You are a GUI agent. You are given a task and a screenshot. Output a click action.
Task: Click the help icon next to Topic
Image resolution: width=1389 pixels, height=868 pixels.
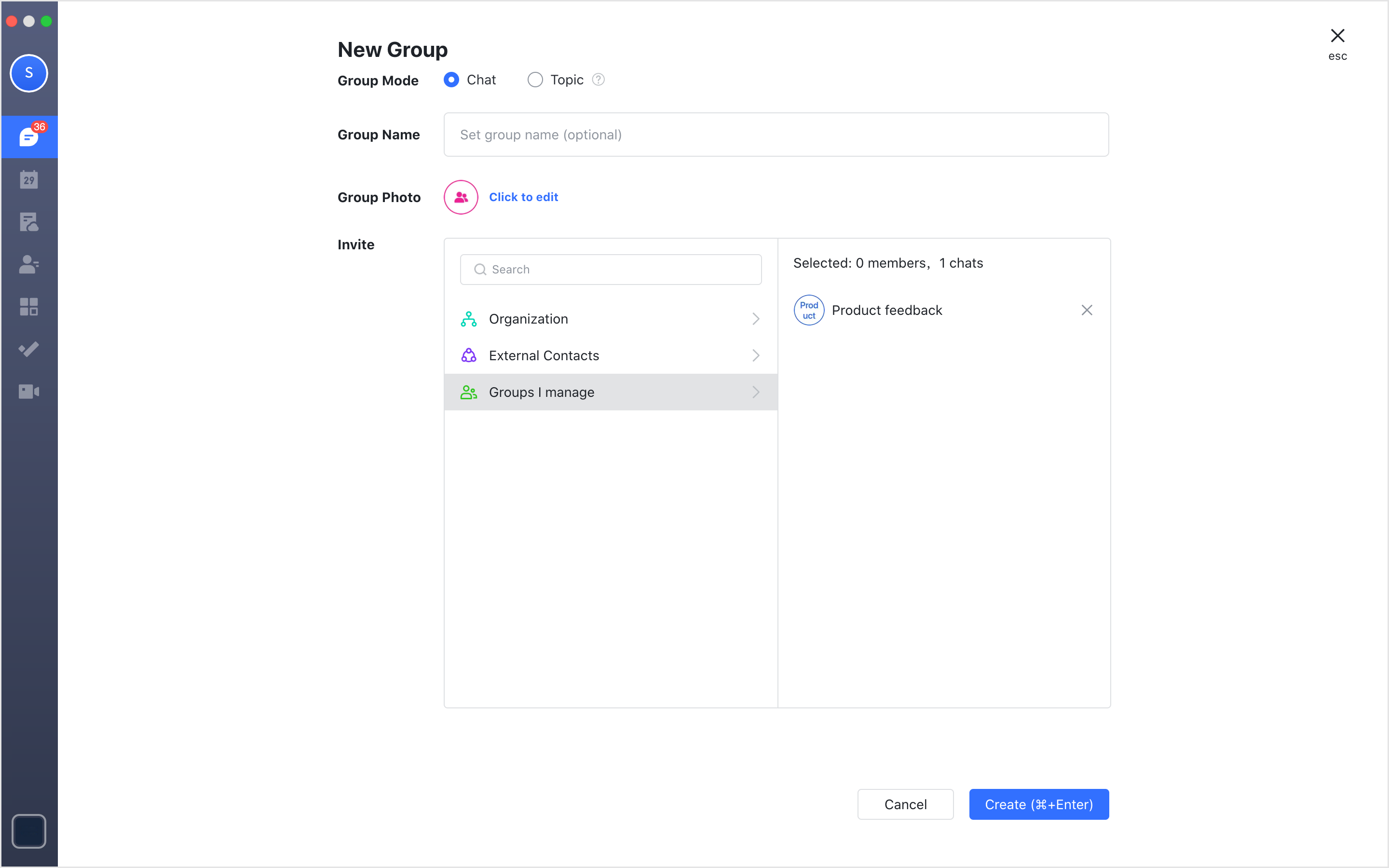[598, 79]
